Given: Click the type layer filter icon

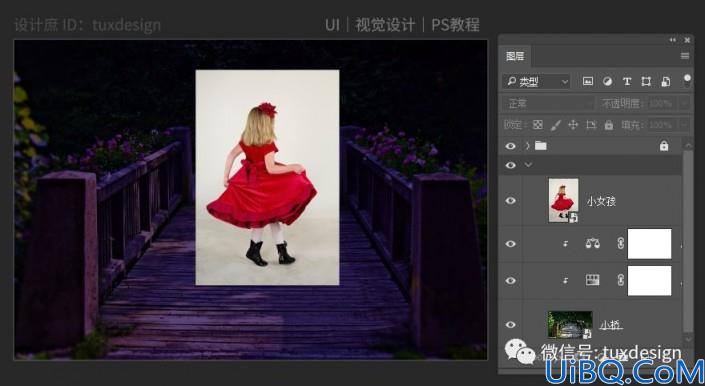Looking at the screenshot, I should [627, 81].
